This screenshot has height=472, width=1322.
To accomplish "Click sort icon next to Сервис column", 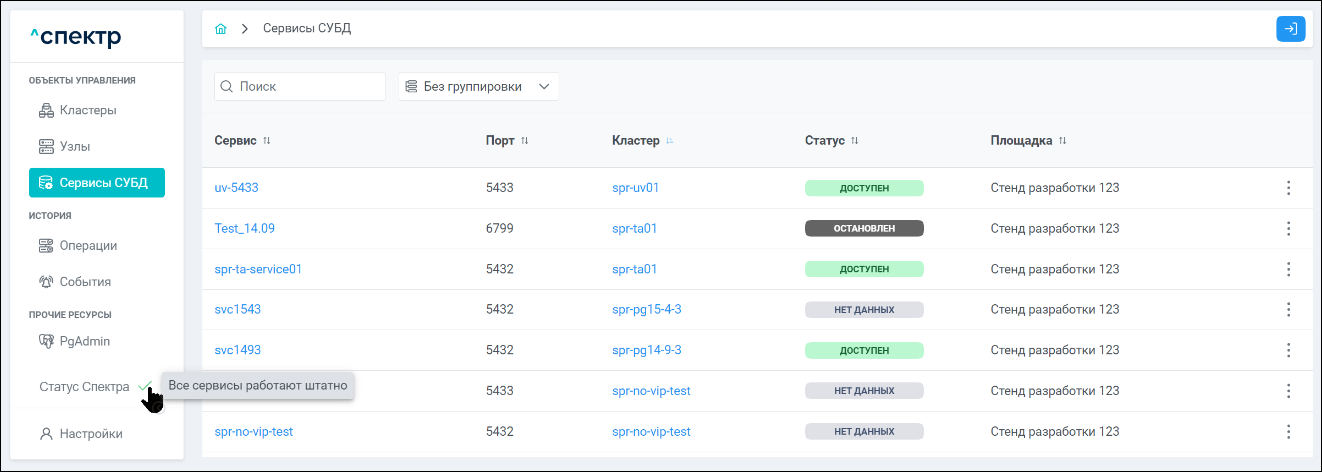I will pyautogui.click(x=267, y=141).
